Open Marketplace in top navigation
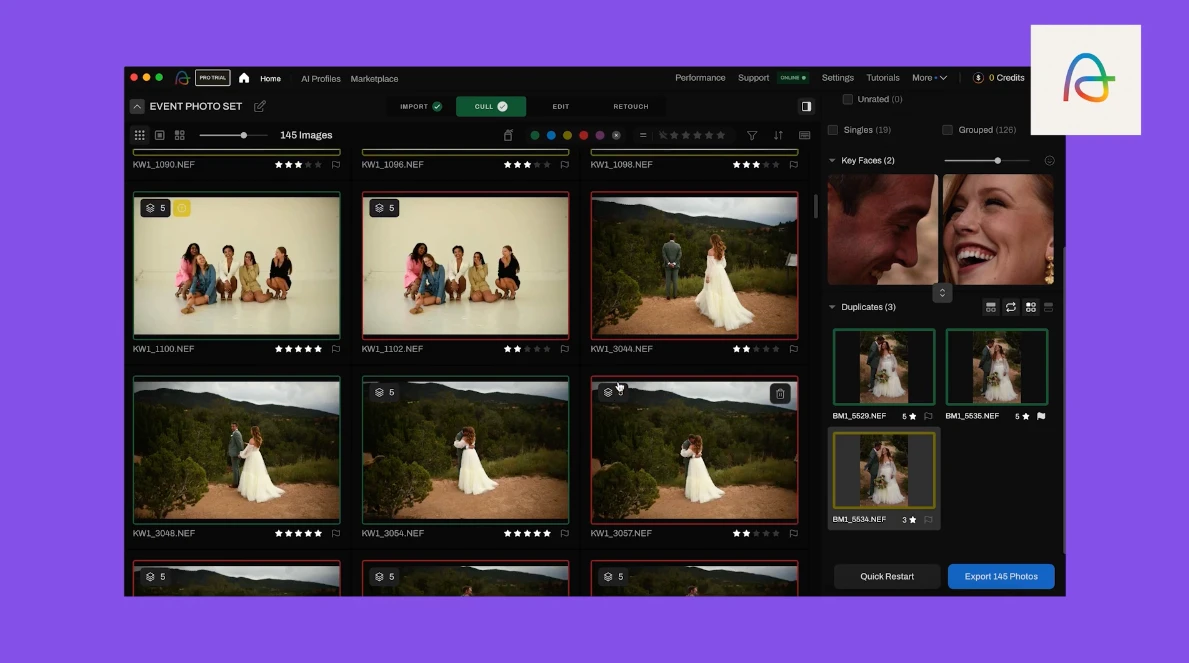Image resolution: width=1189 pixels, height=663 pixels. click(x=375, y=79)
